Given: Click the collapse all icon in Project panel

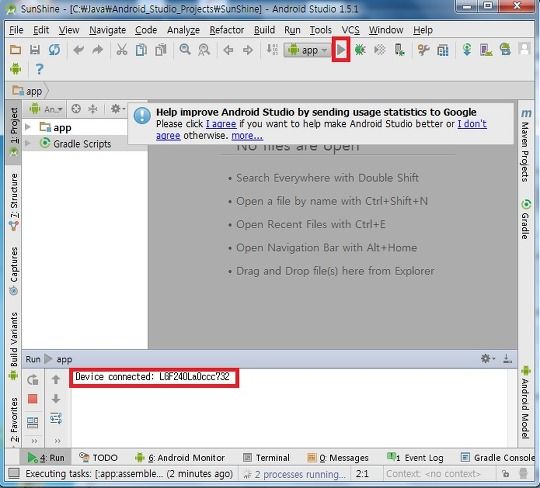Looking at the screenshot, I should tap(93, 109).
